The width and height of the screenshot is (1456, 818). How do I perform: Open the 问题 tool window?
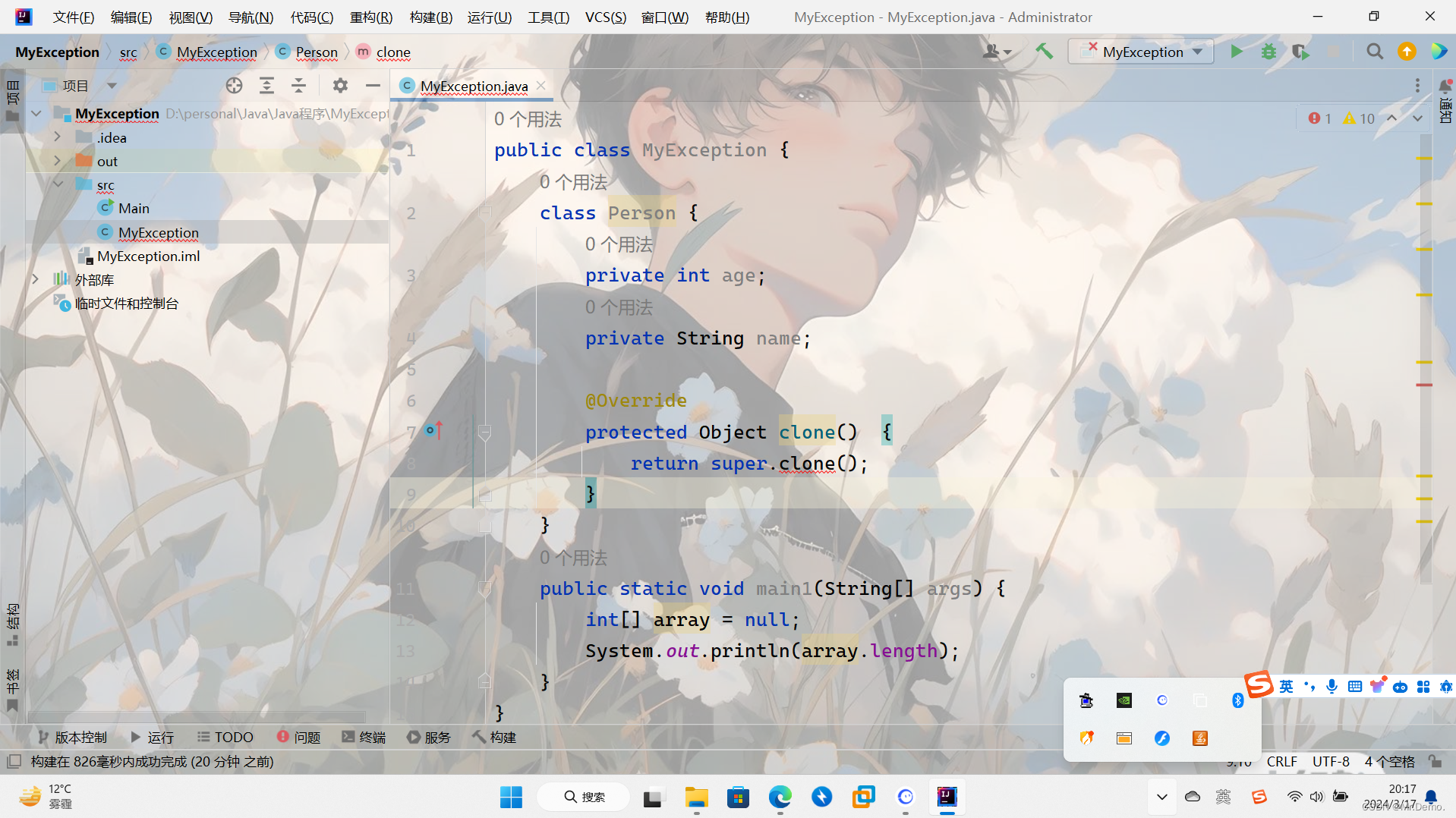click(299, 737)
